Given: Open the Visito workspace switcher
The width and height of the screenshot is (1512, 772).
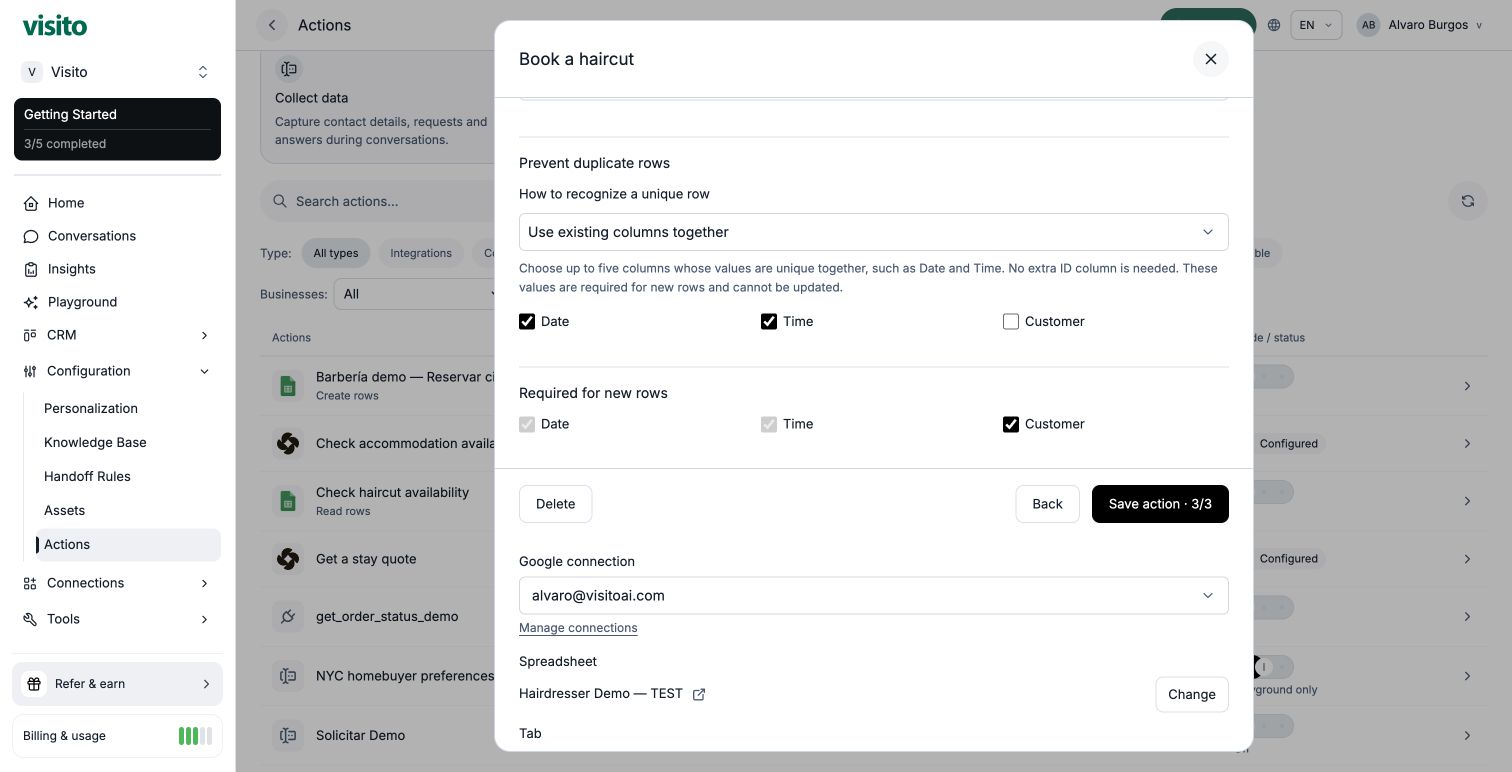Looking at the screenshot, I should click(x=117, y=72).
